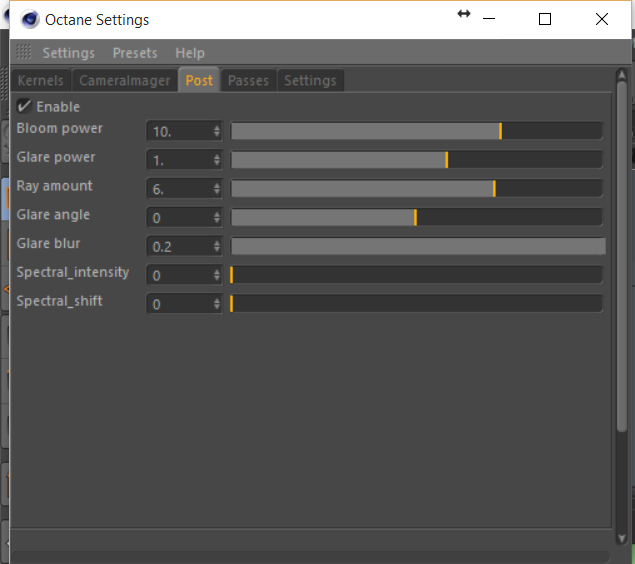The image size is (635, 564).
Task: Click the Spectral_shift stepper arrows
Action: point(217,304)
